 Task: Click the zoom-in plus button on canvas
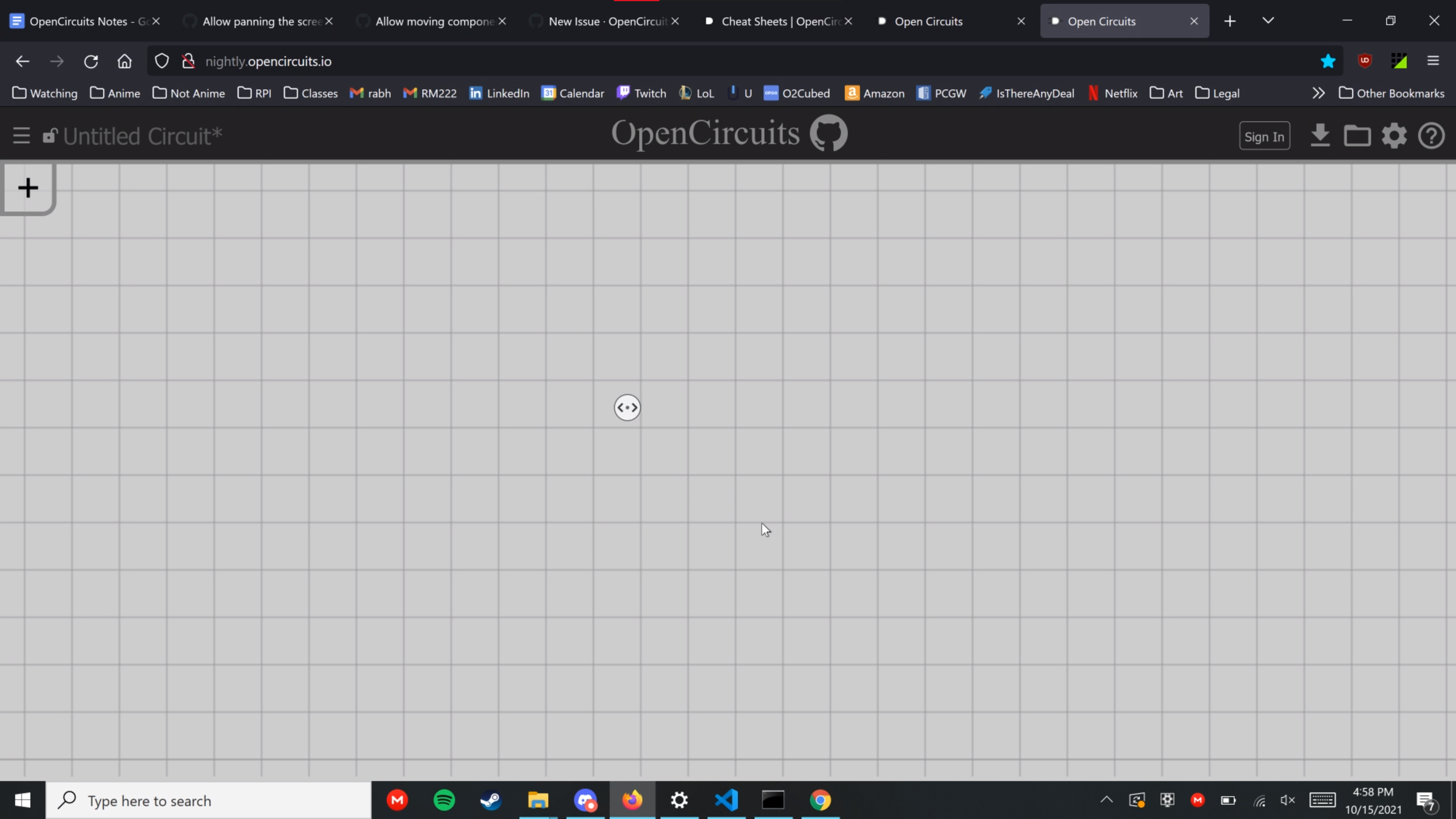click(x=28, y=188)
